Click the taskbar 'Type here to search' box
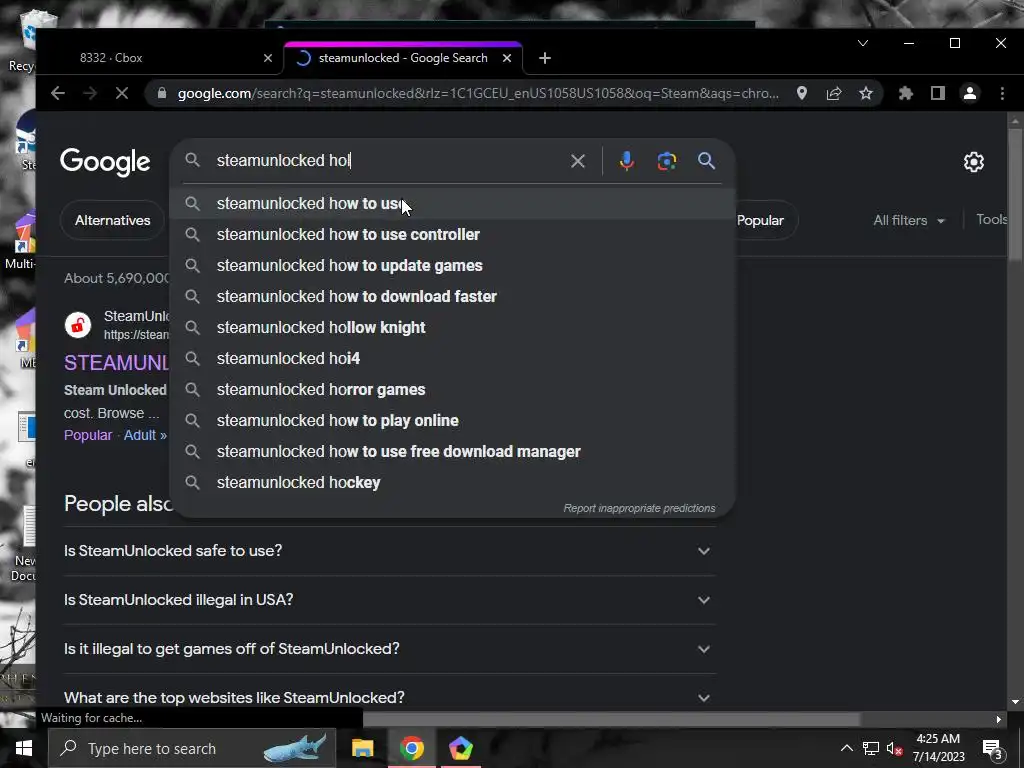This screenshot has width=1024, height=768. [x=191, y=748]
